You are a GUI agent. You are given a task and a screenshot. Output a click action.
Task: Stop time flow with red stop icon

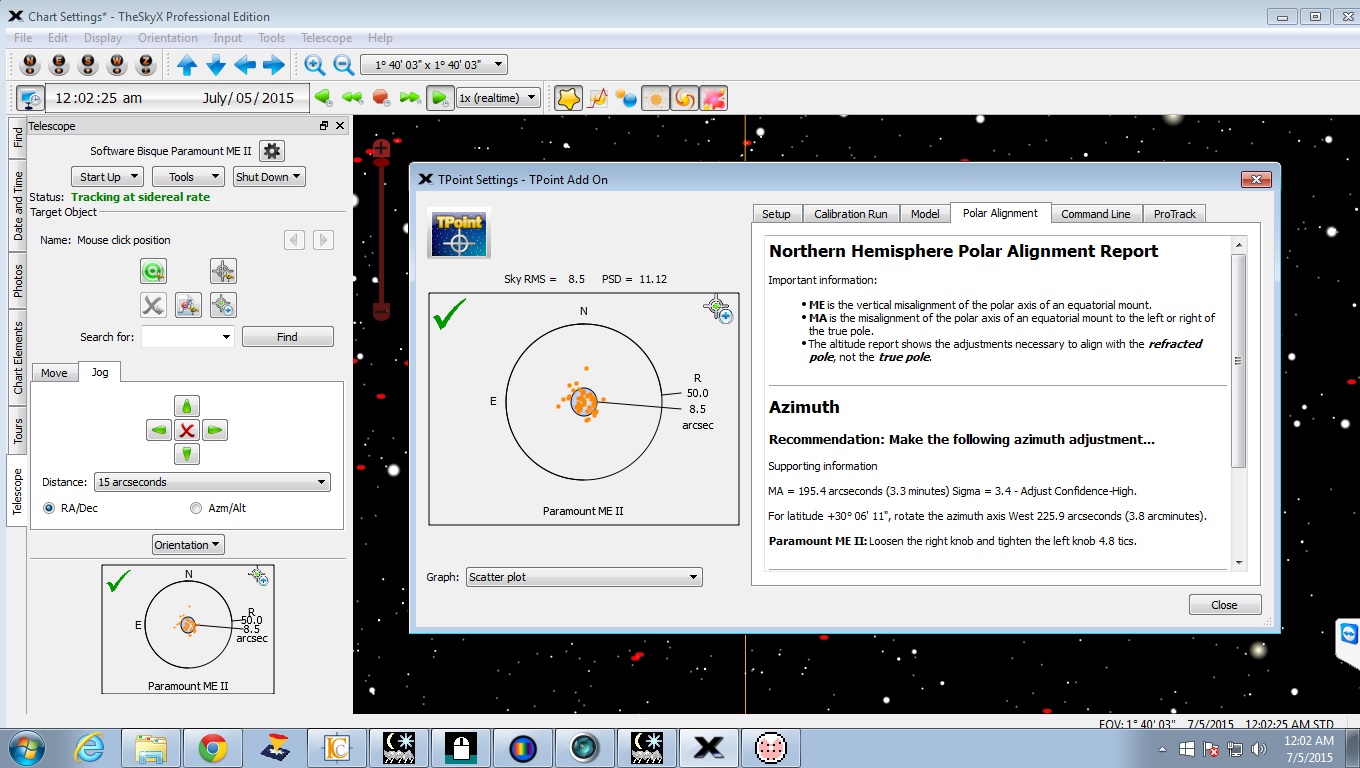coord(381,98)
